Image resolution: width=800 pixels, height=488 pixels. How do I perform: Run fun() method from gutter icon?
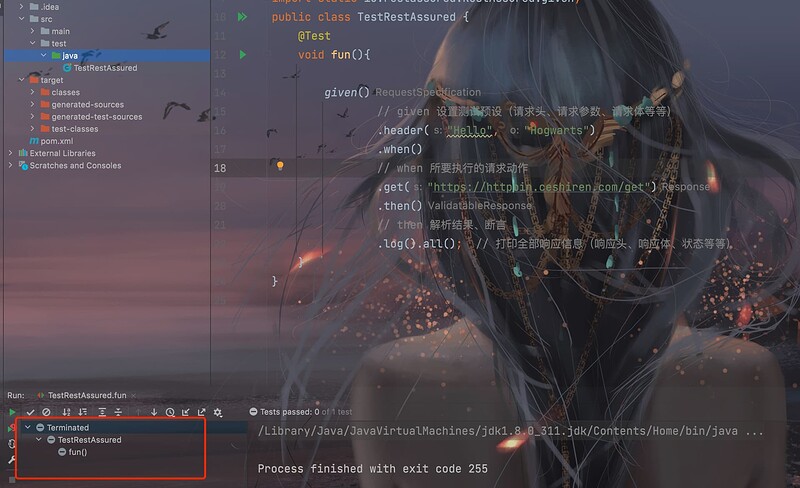243,55
